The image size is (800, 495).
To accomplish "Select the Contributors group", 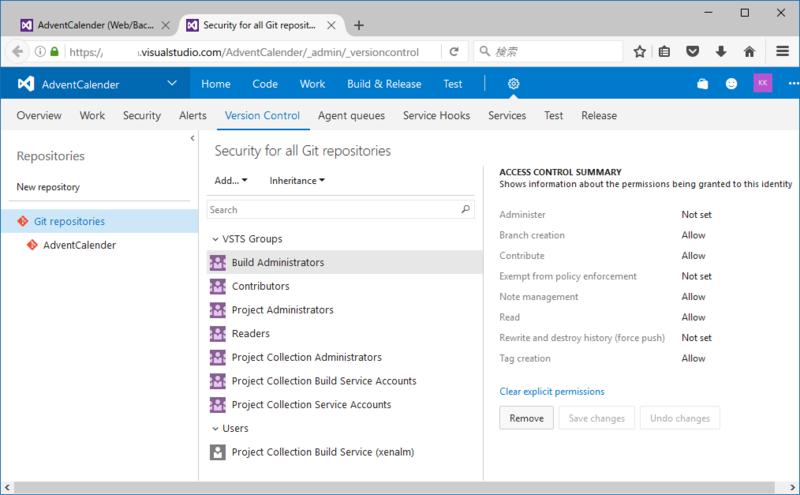I will (344, 286).
